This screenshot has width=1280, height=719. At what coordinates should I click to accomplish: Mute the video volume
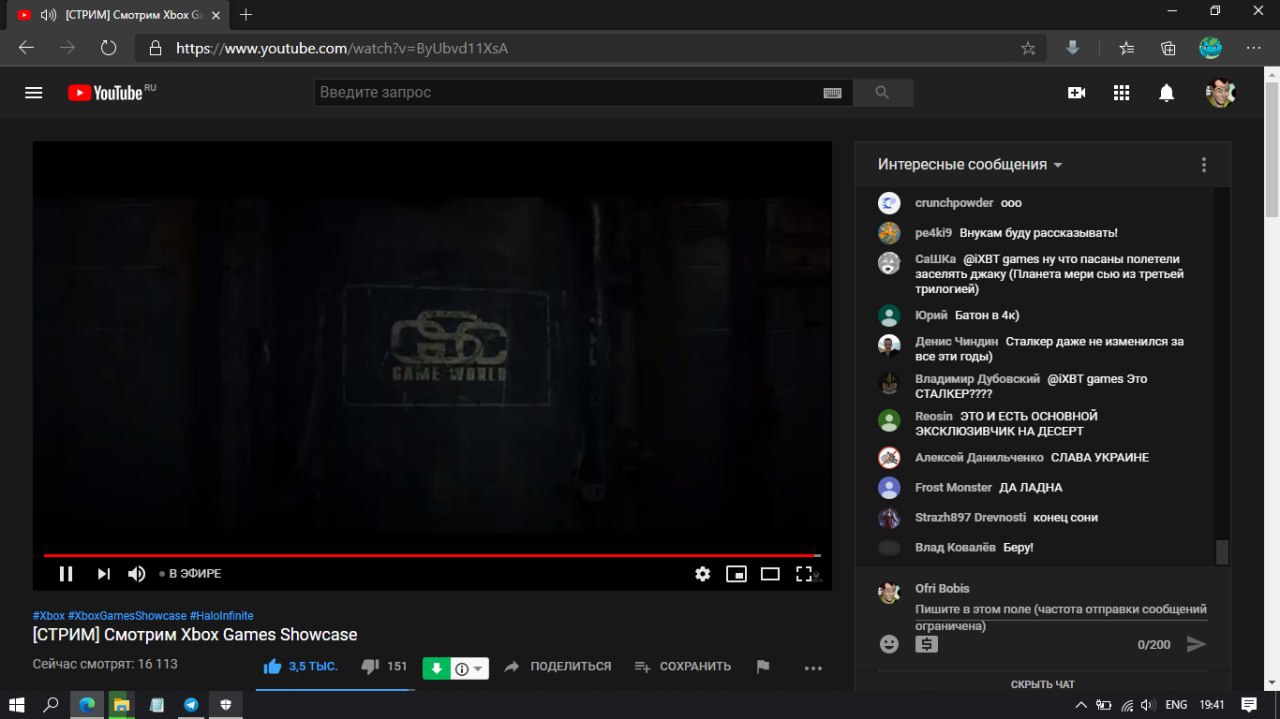click(x=137, y=574)
